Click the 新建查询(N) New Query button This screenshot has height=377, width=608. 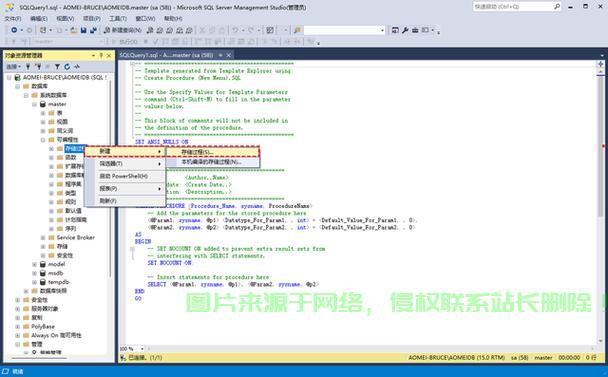pos(123,30)
